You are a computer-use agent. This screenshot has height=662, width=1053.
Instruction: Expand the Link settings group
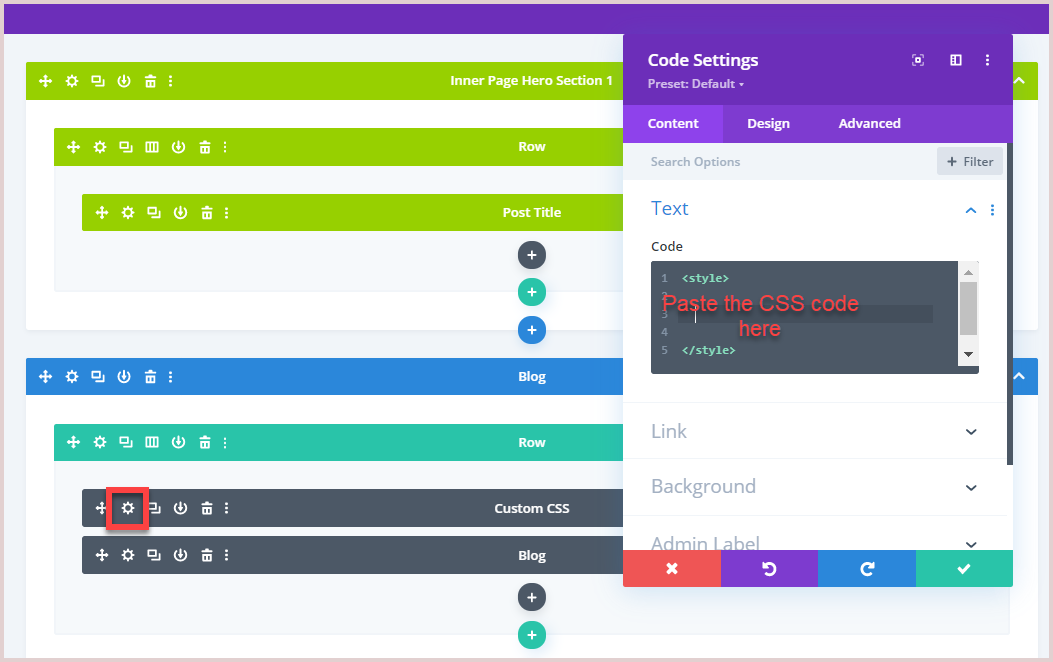(x=815, y=431)
